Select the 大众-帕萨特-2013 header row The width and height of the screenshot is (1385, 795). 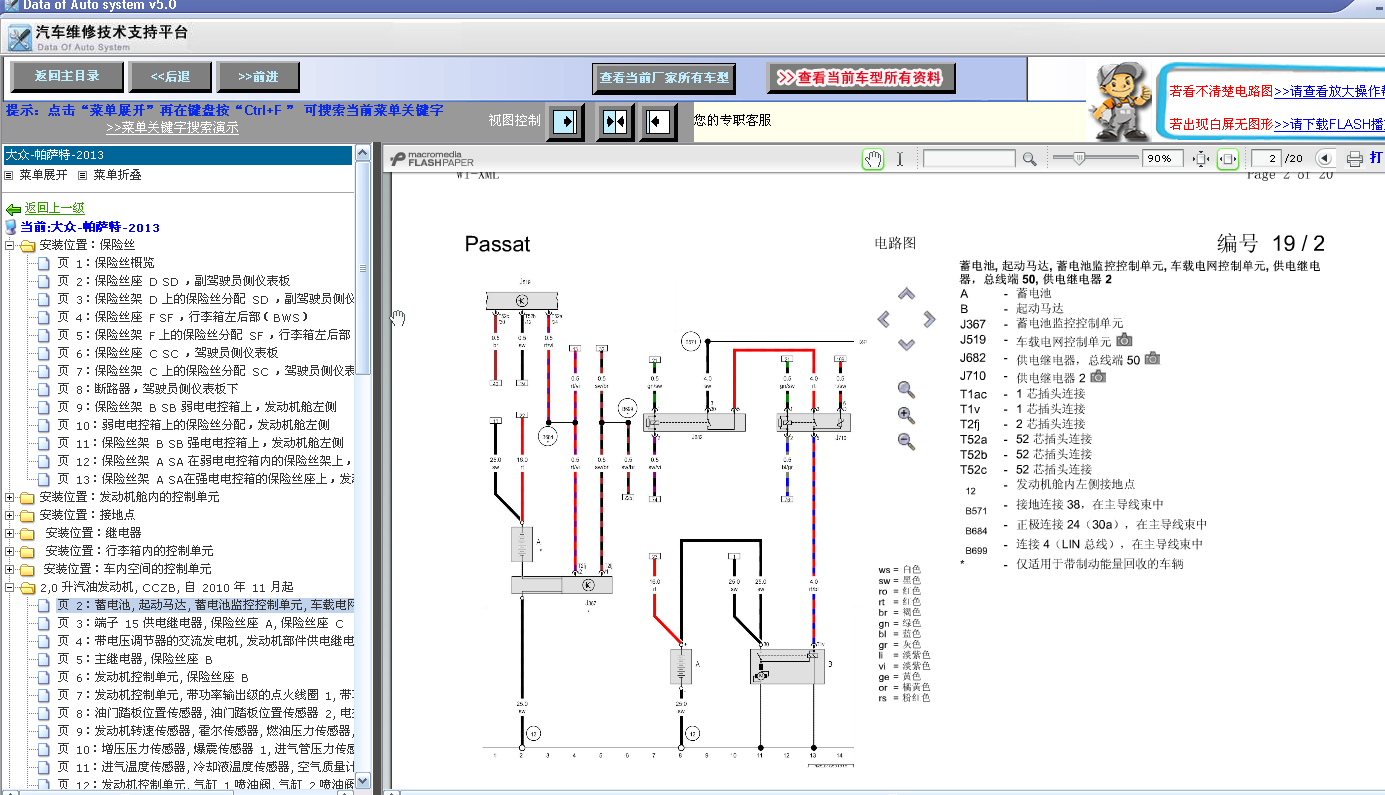[x=177, y=155]
